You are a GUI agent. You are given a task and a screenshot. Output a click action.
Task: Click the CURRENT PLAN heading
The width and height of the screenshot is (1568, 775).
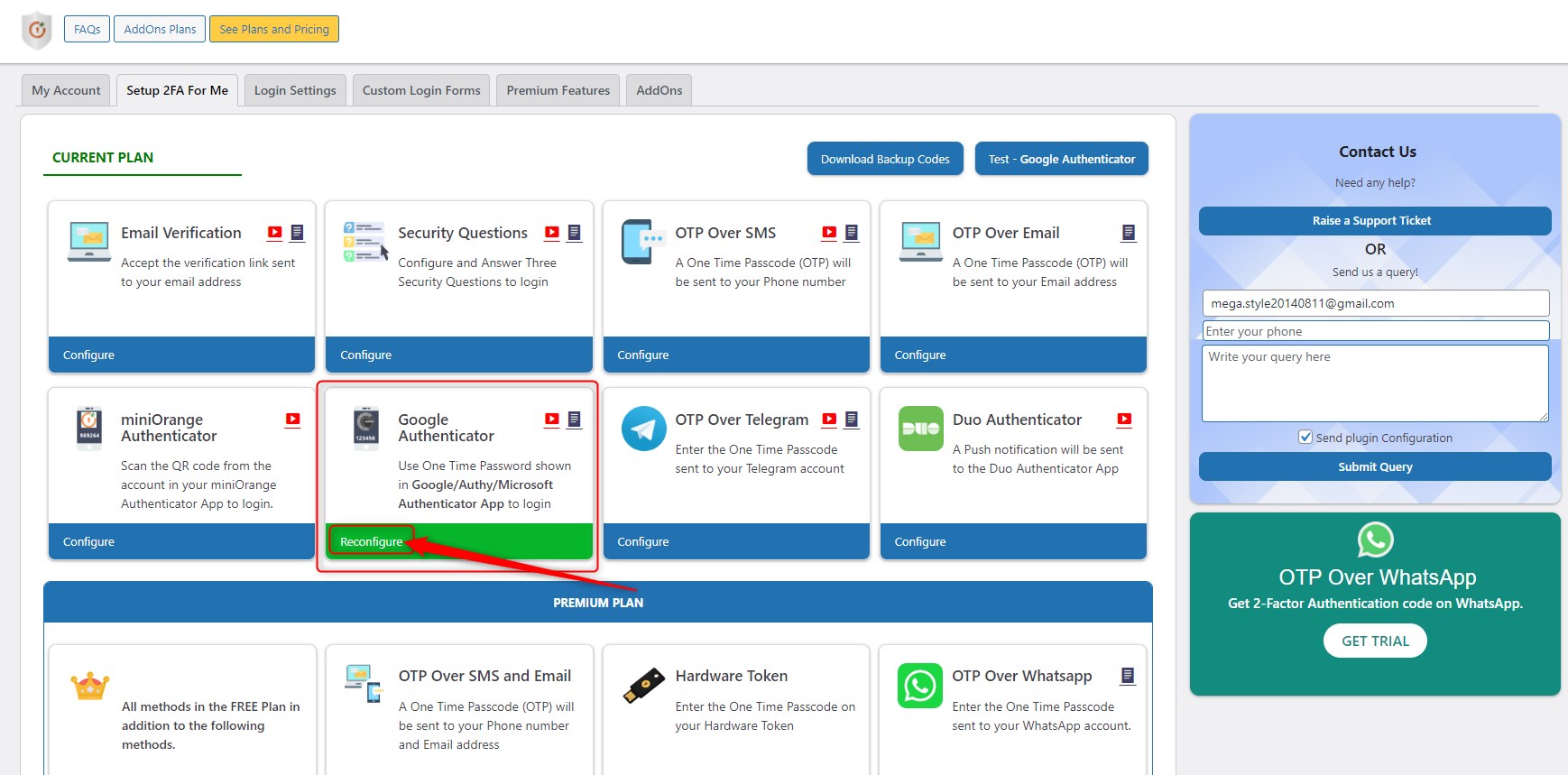coord(103,157)
